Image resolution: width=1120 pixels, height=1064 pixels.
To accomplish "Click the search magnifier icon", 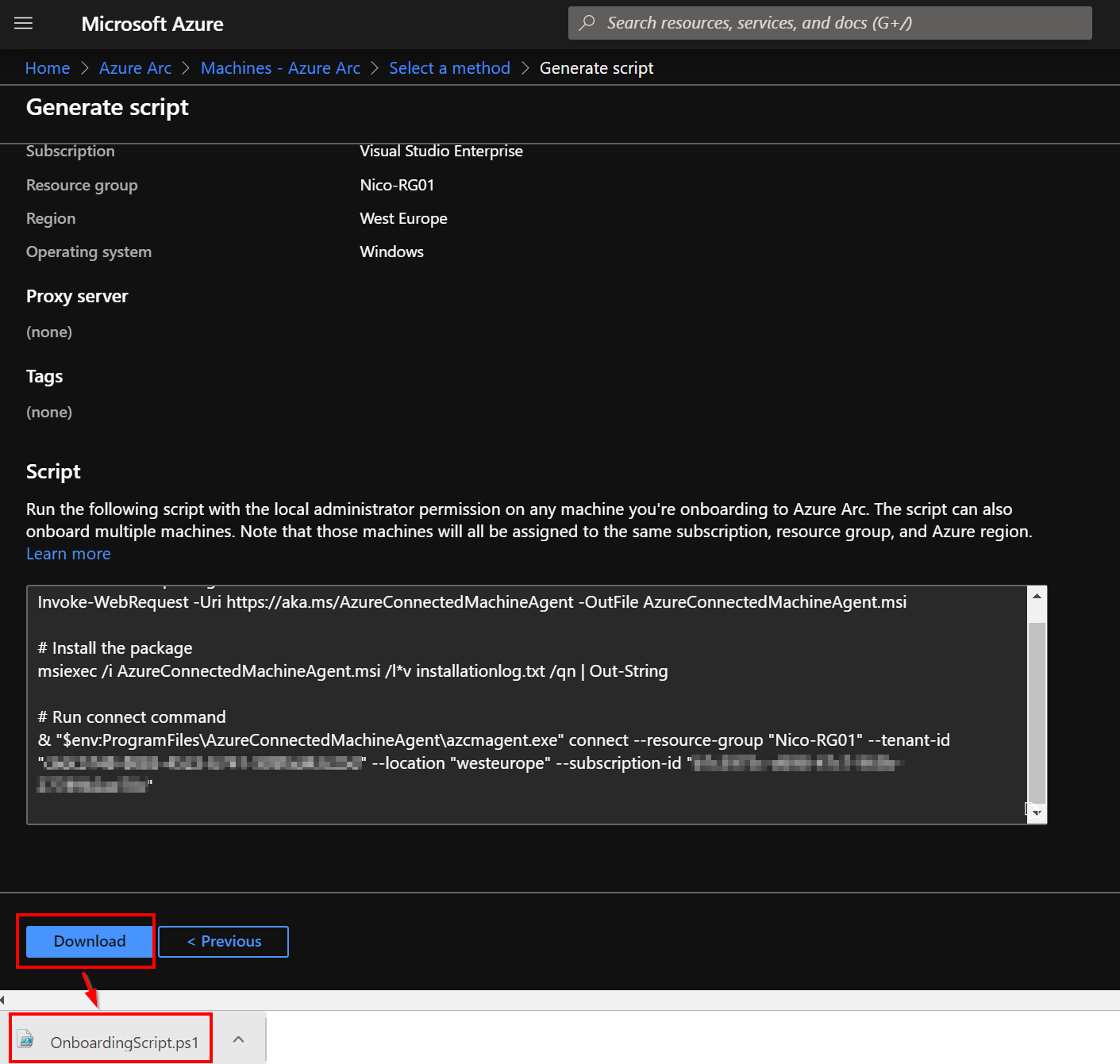I will (x=587, y=22).
